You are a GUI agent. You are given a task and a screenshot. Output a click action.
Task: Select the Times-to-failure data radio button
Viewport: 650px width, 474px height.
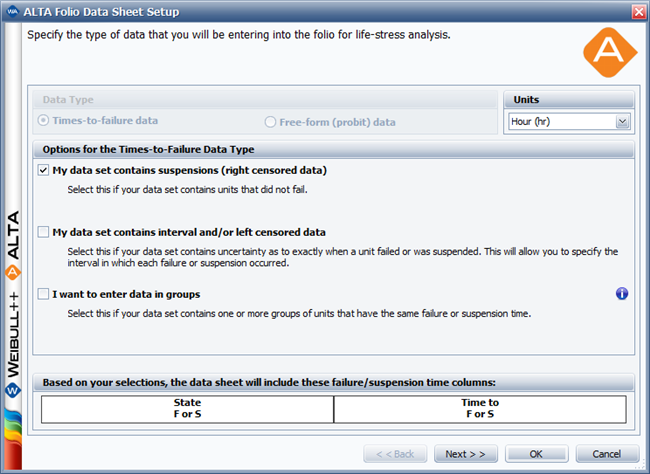[43, 121]
